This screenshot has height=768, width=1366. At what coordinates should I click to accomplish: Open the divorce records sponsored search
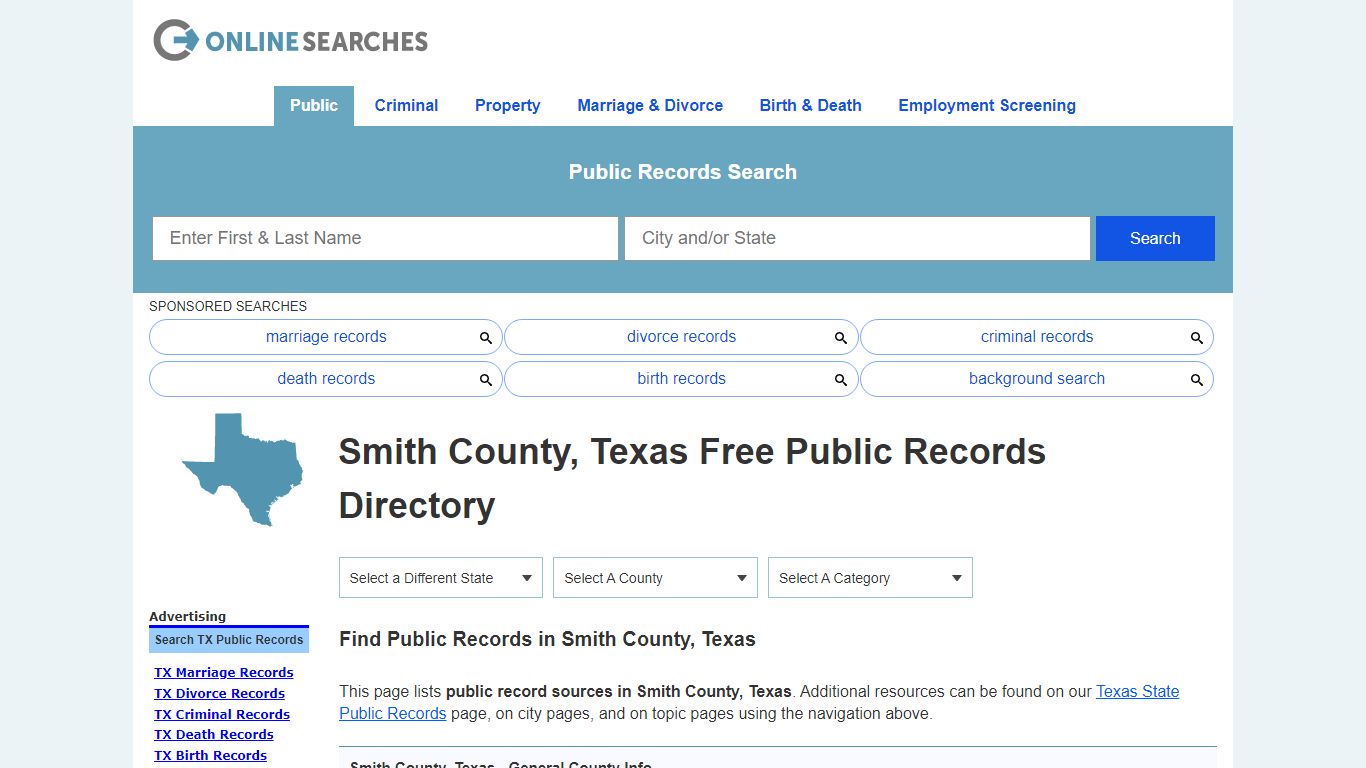681,337
